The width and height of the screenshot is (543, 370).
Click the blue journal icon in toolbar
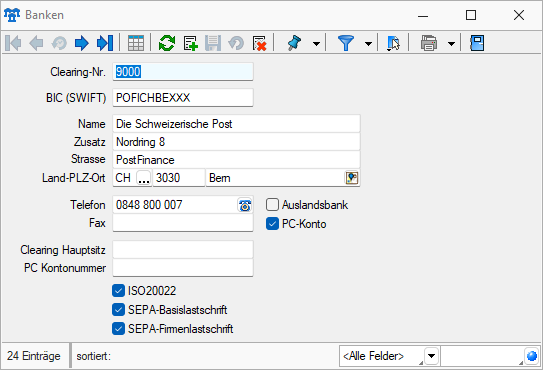(477, 43)
